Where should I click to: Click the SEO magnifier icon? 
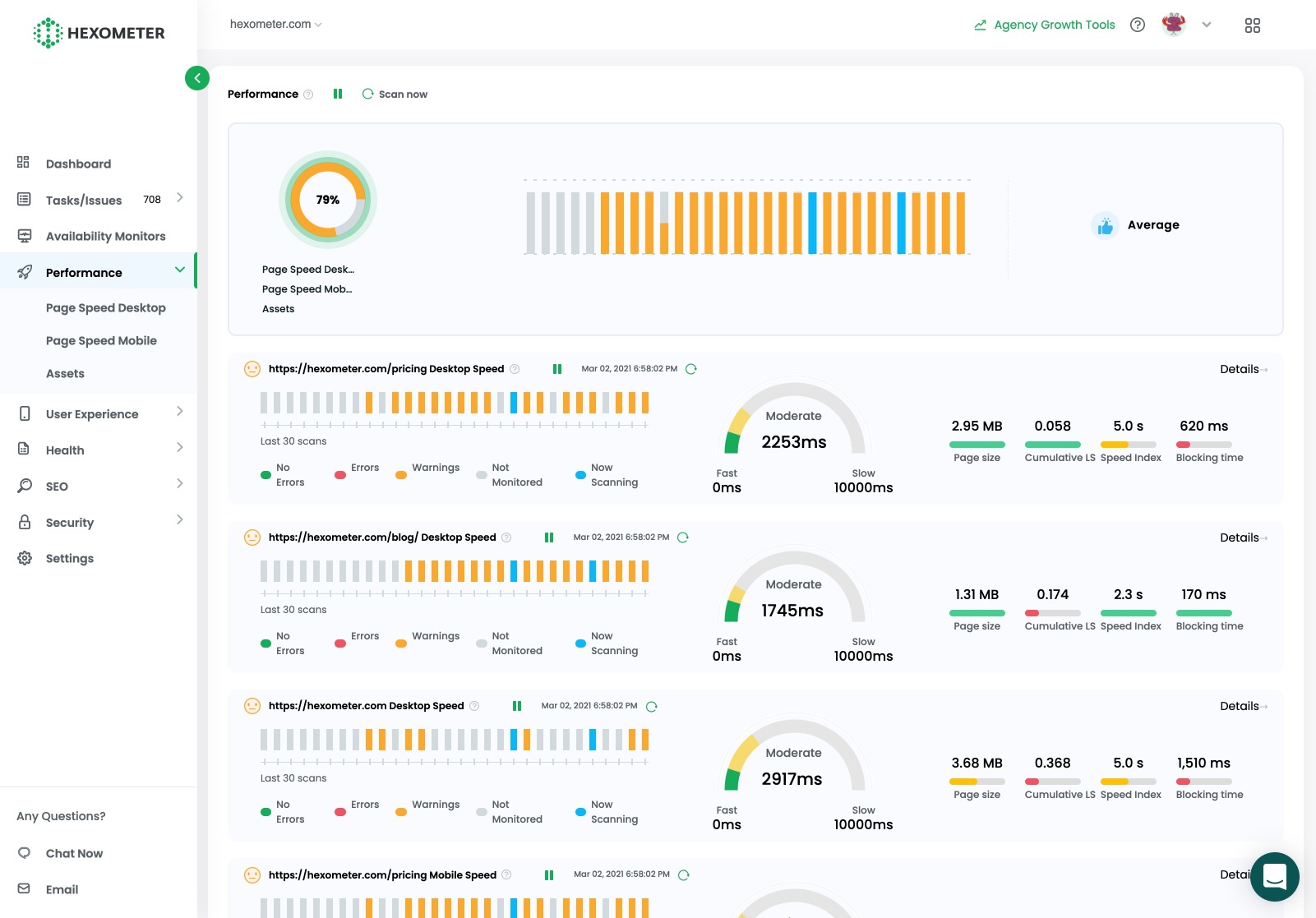(25, 486)
